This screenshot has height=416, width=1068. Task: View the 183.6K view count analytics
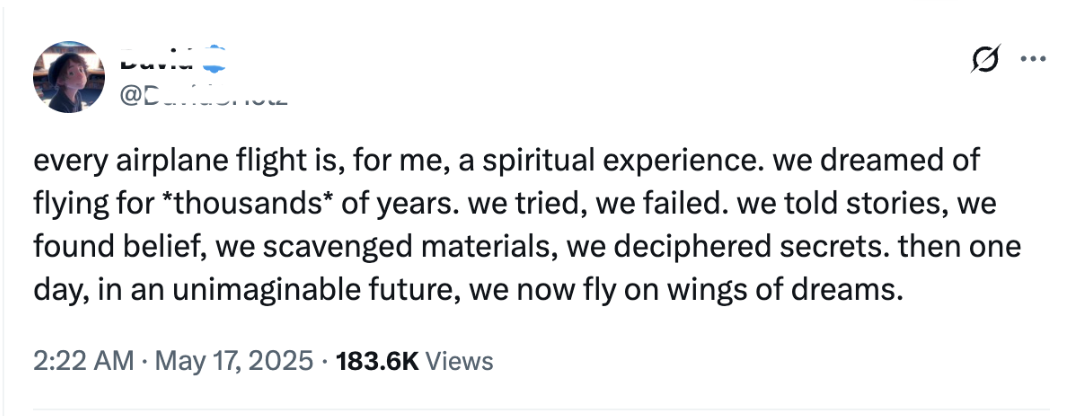click(x=377, y=360)
